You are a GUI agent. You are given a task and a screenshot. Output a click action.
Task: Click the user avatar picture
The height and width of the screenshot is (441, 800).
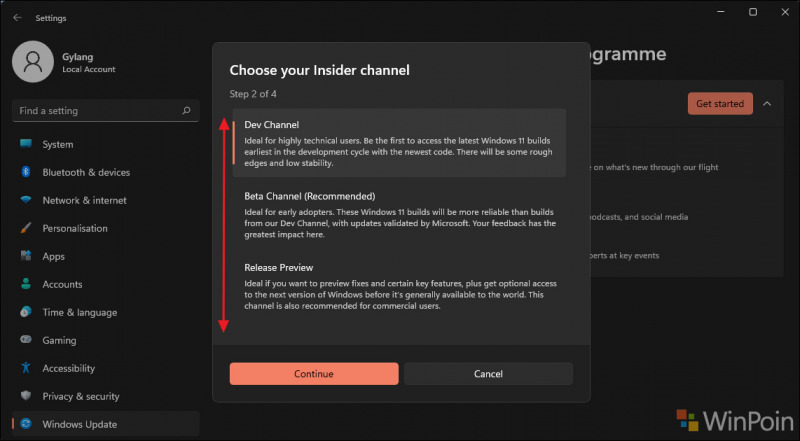(x=33, y=62)
